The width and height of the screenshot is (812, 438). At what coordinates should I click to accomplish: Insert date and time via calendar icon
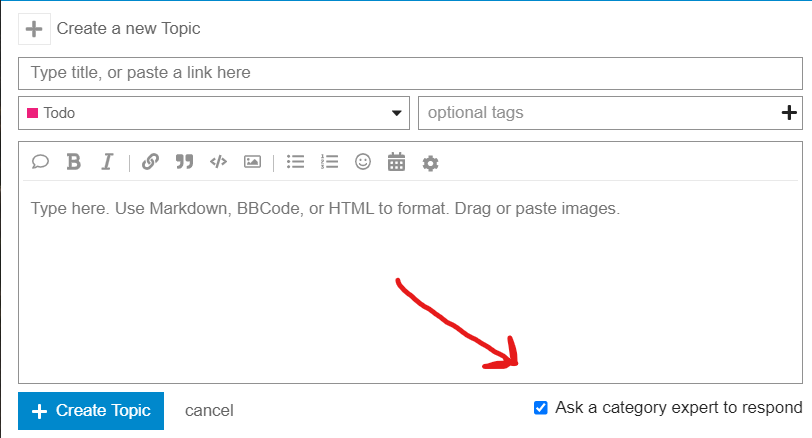(396, 162)
